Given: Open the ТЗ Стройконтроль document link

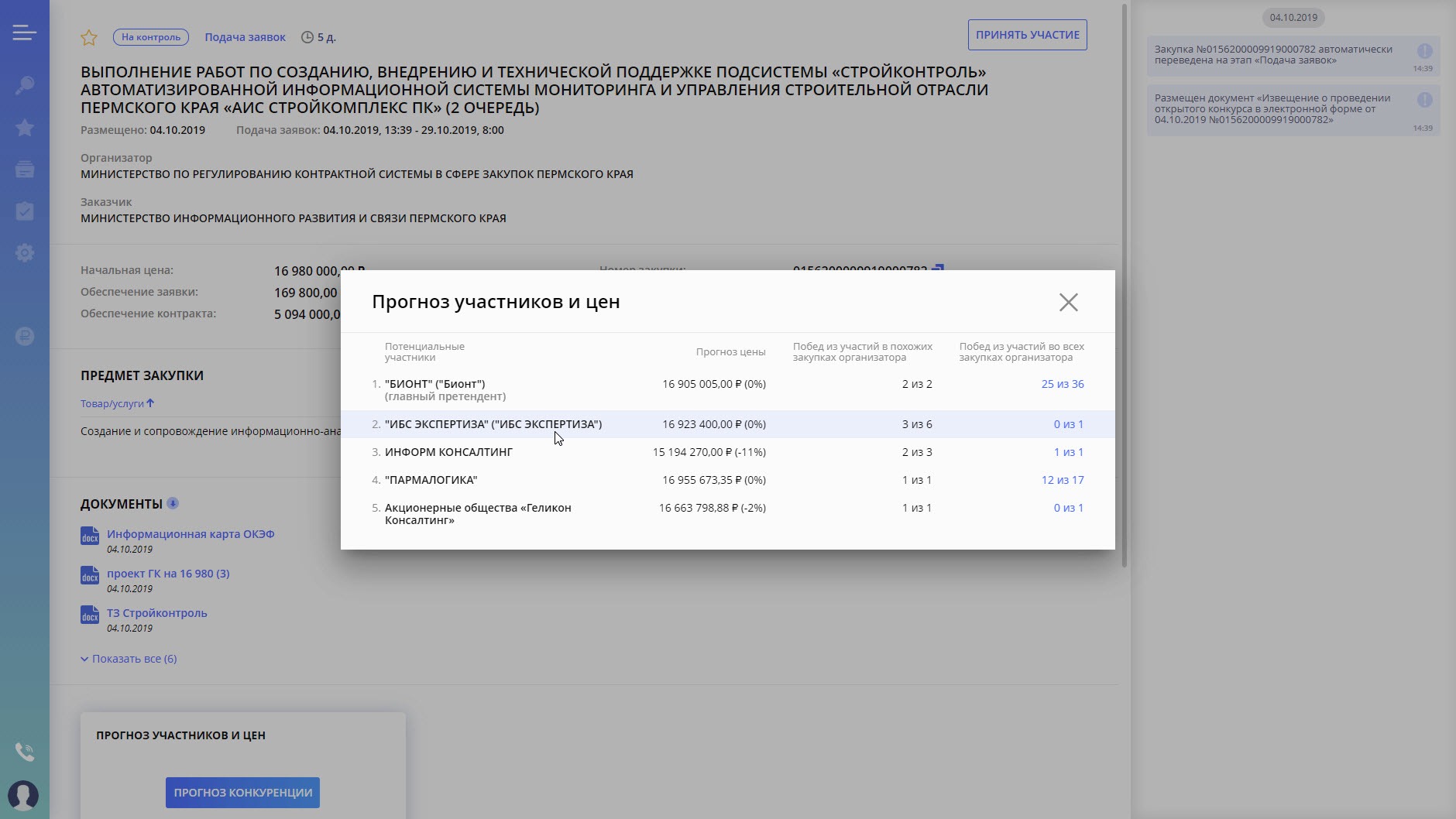Looking at the screenshot, I should pyautogui.click(x=157, y=613).
